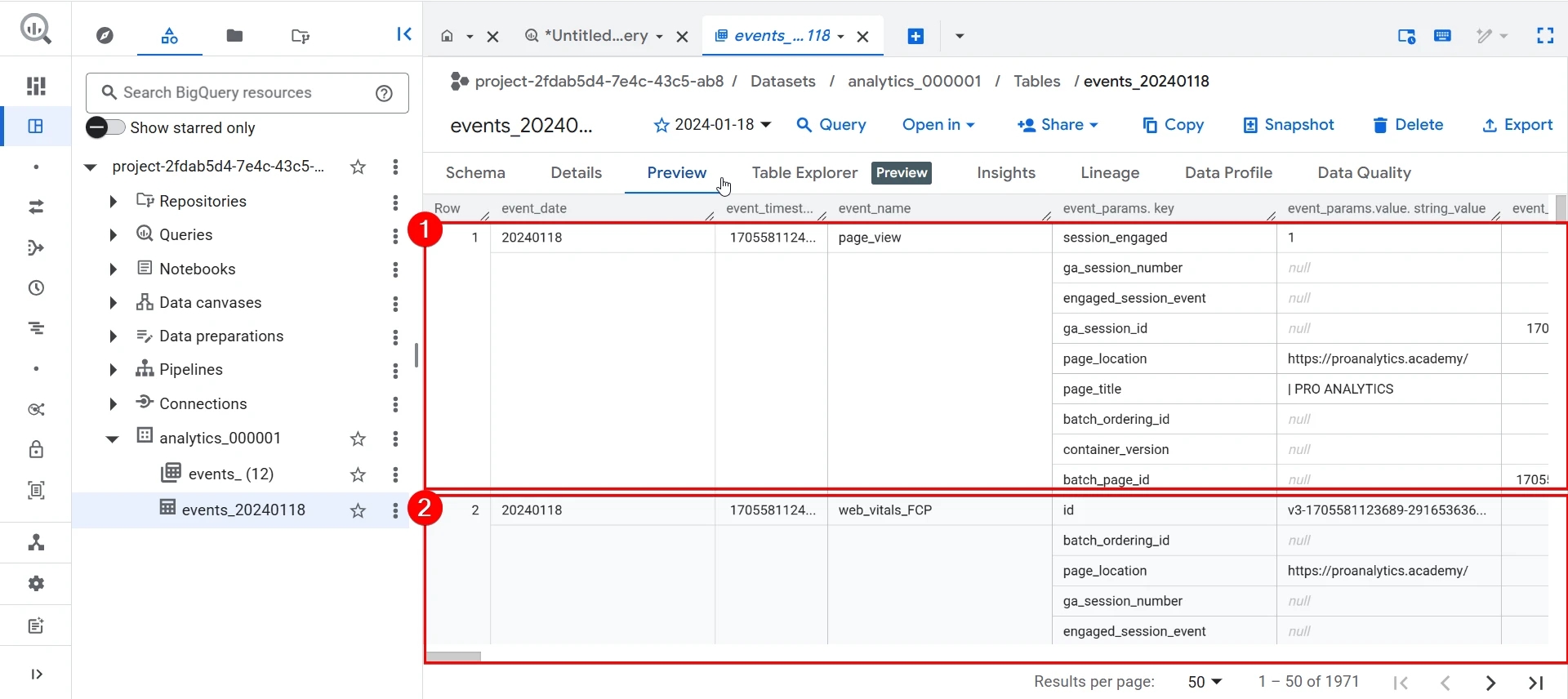The image size is (1568, 699).
Task: Click the Query button
Action: [831, 125]
